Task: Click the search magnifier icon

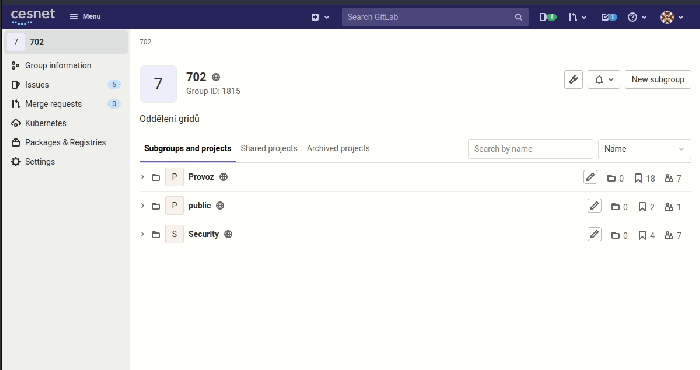Action: click(x=518, y=17)
